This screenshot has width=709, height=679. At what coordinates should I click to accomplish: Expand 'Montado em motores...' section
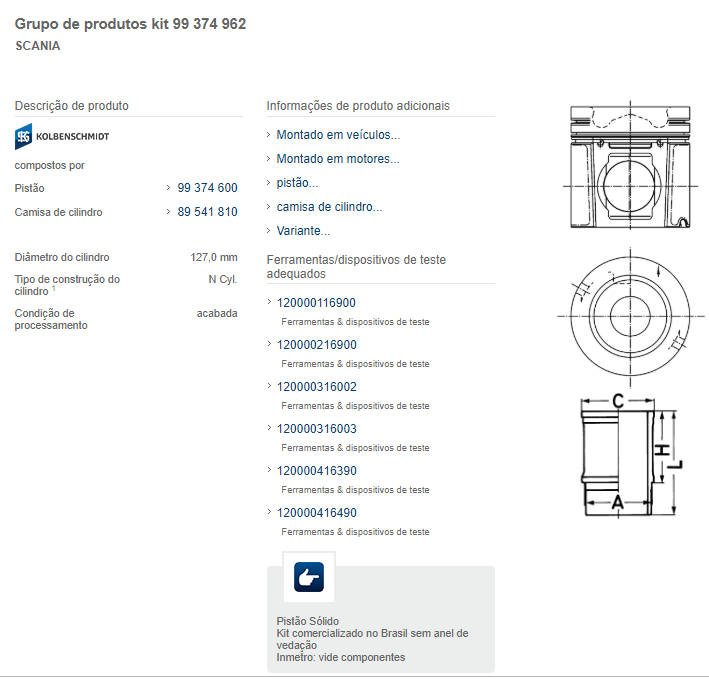coord(338,159)
